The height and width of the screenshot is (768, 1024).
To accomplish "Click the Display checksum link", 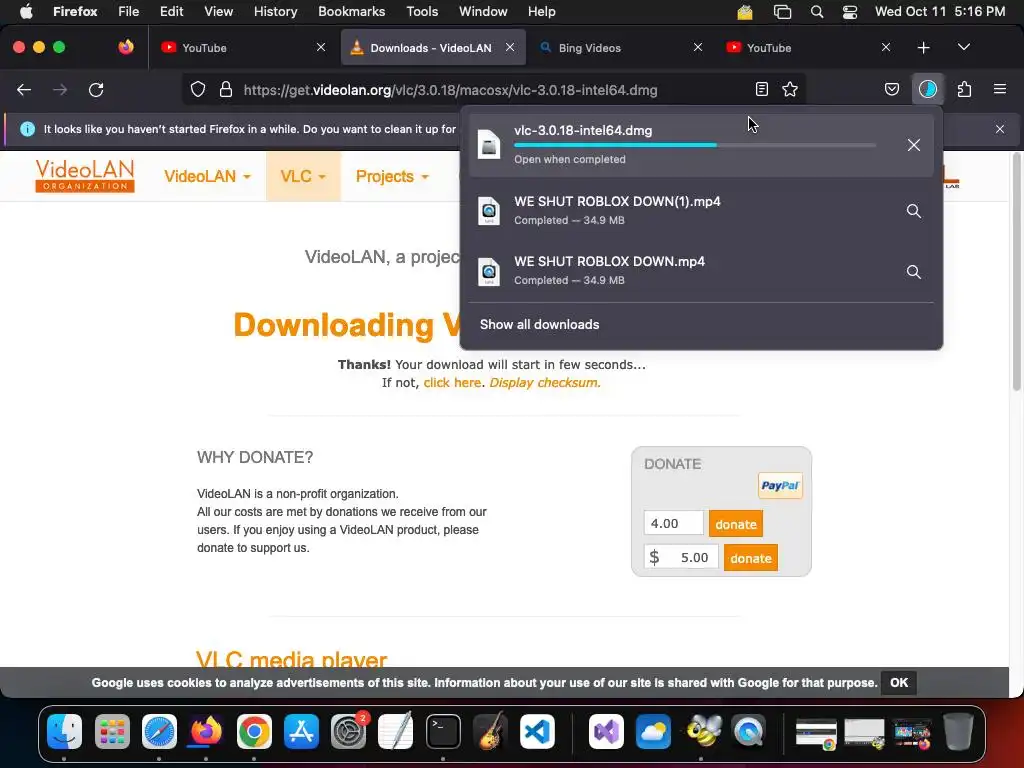I will click(x=545, y=383).
